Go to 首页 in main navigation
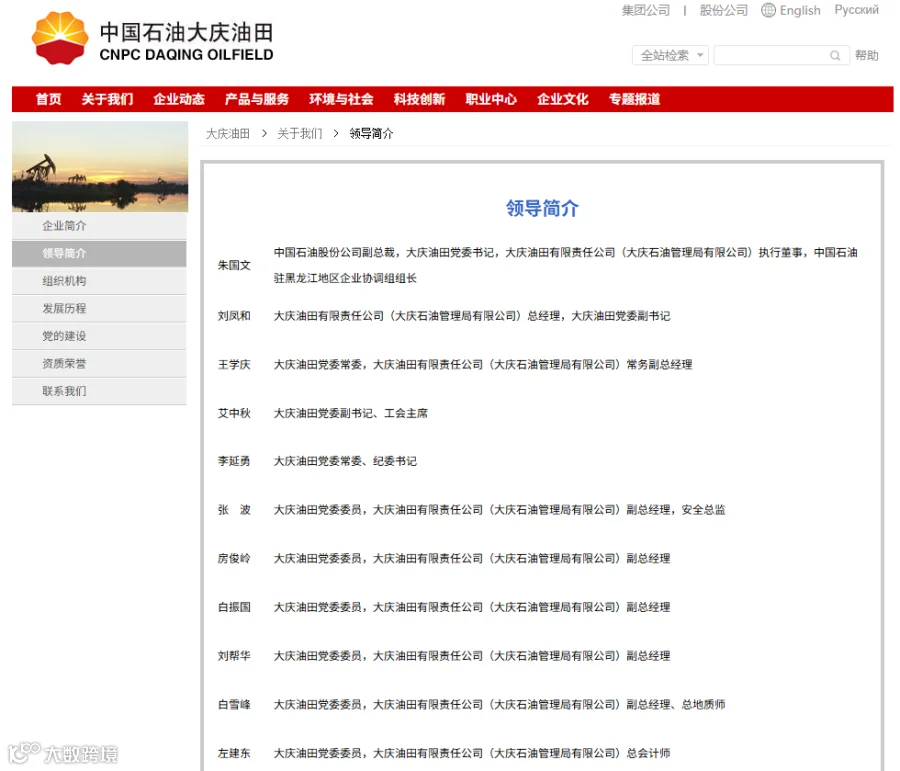900x771 pixels. point(48,99)
